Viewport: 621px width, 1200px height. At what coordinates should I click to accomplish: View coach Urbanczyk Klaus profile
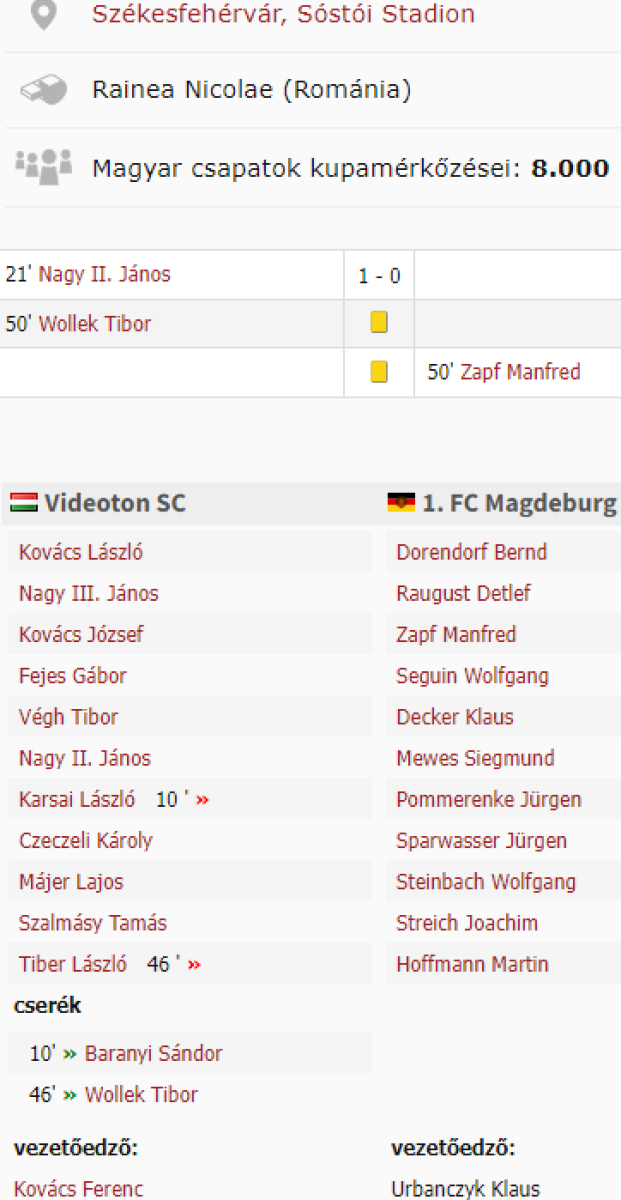[x=465, y=1189]
